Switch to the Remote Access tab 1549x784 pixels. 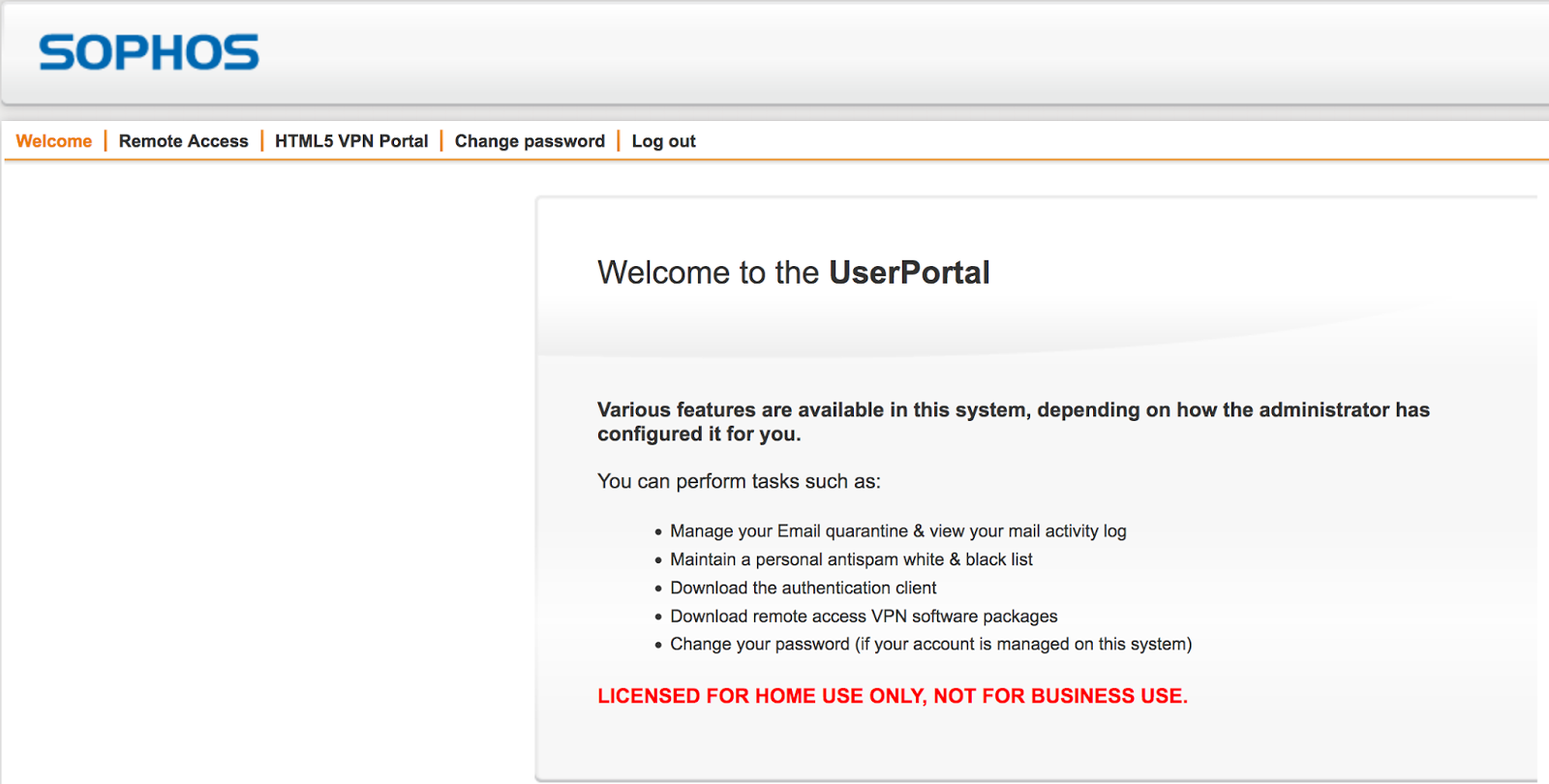click(184, 141)
